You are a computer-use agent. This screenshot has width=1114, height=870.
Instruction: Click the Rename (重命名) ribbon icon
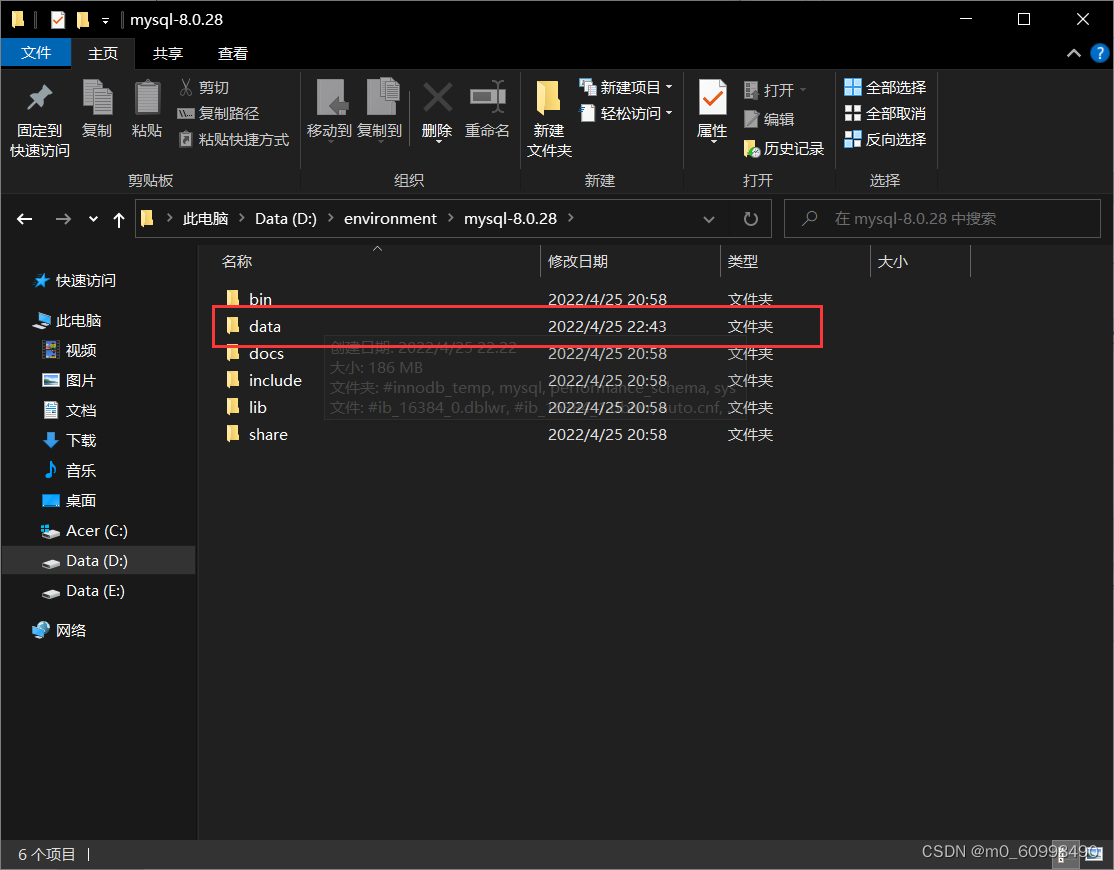click(x=487, y=109)
